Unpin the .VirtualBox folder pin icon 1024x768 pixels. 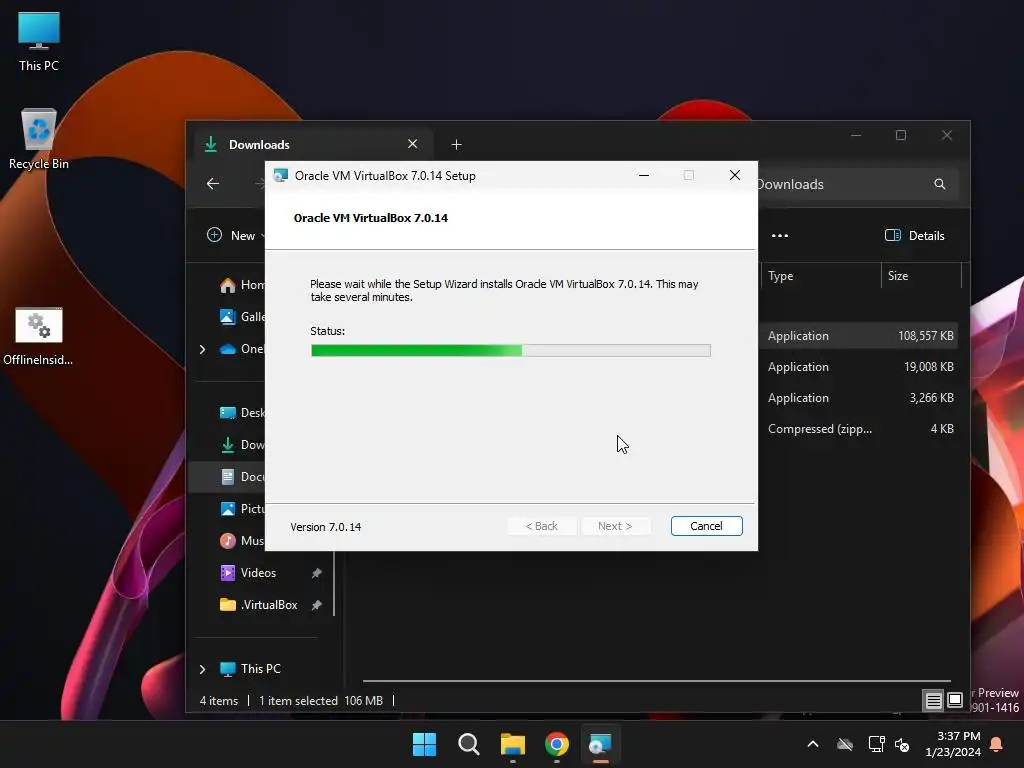[316, 605]
